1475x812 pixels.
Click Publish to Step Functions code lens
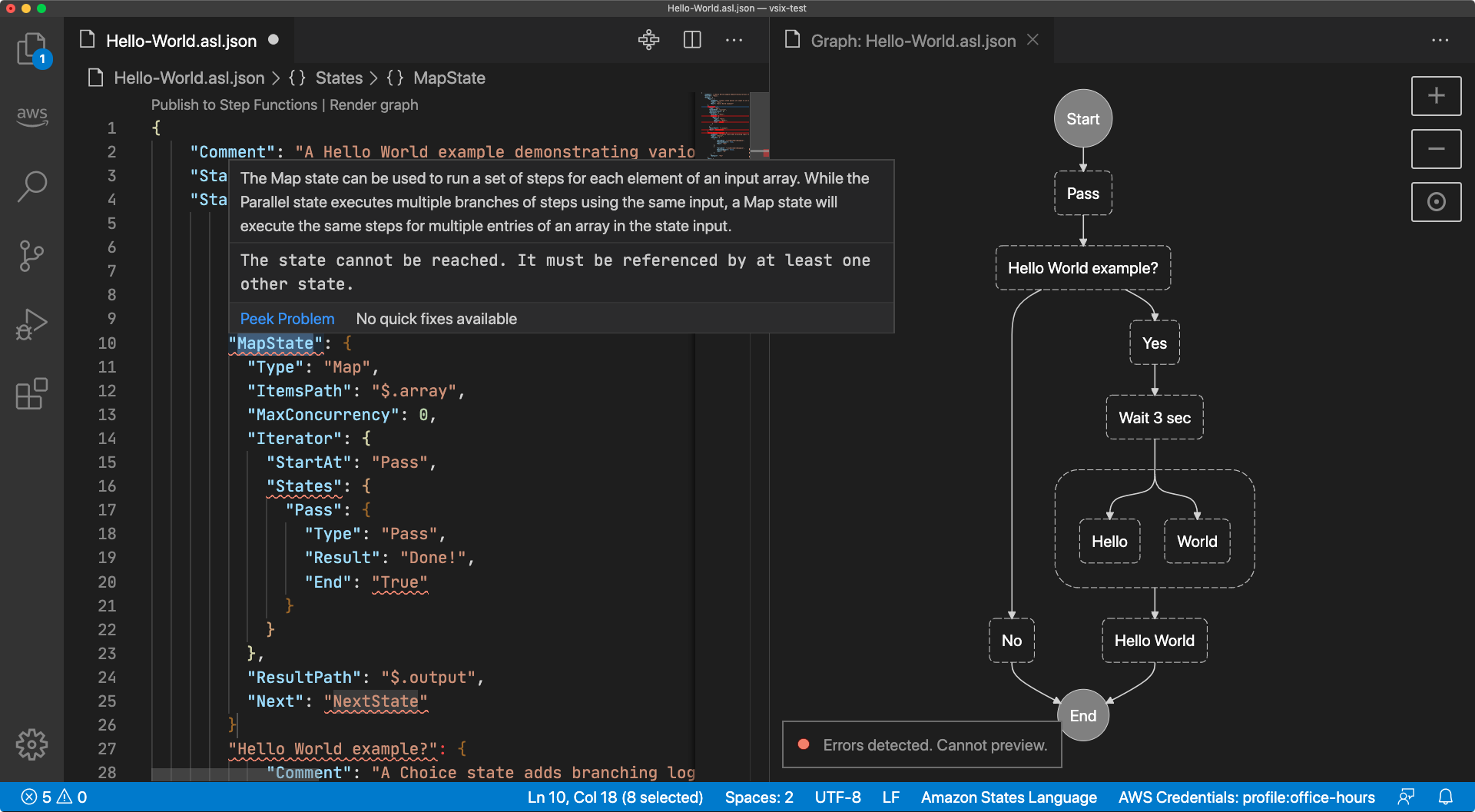click(234, 105)
